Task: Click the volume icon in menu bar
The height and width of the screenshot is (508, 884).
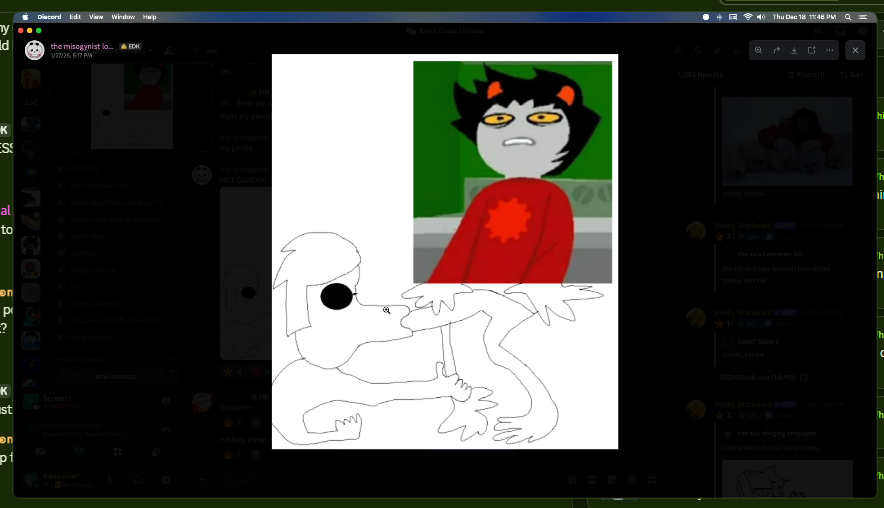Action: (x=761, y=17)
